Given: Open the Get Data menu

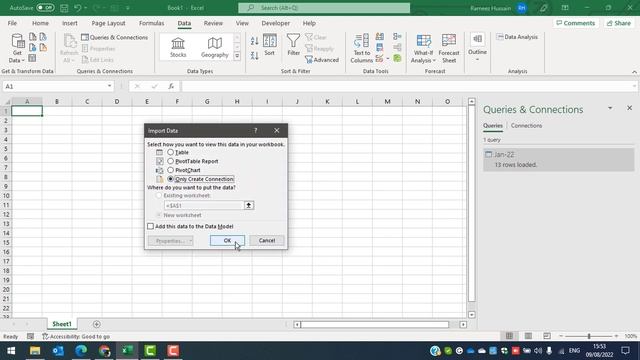Looking at the screenshot, I should [17, 48].
